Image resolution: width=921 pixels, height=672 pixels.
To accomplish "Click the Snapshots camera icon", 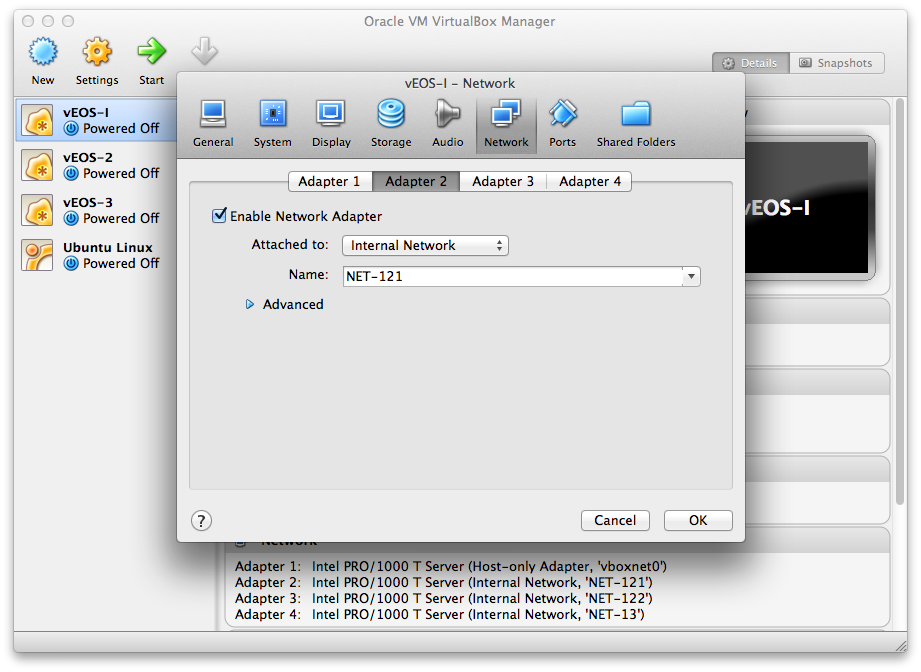I will point(805,63).
